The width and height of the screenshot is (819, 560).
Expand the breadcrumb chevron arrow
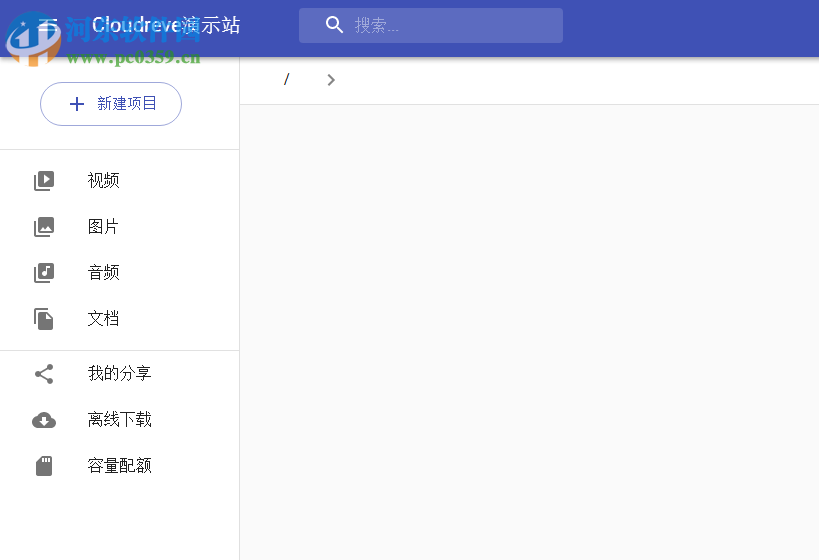[331, 80]
